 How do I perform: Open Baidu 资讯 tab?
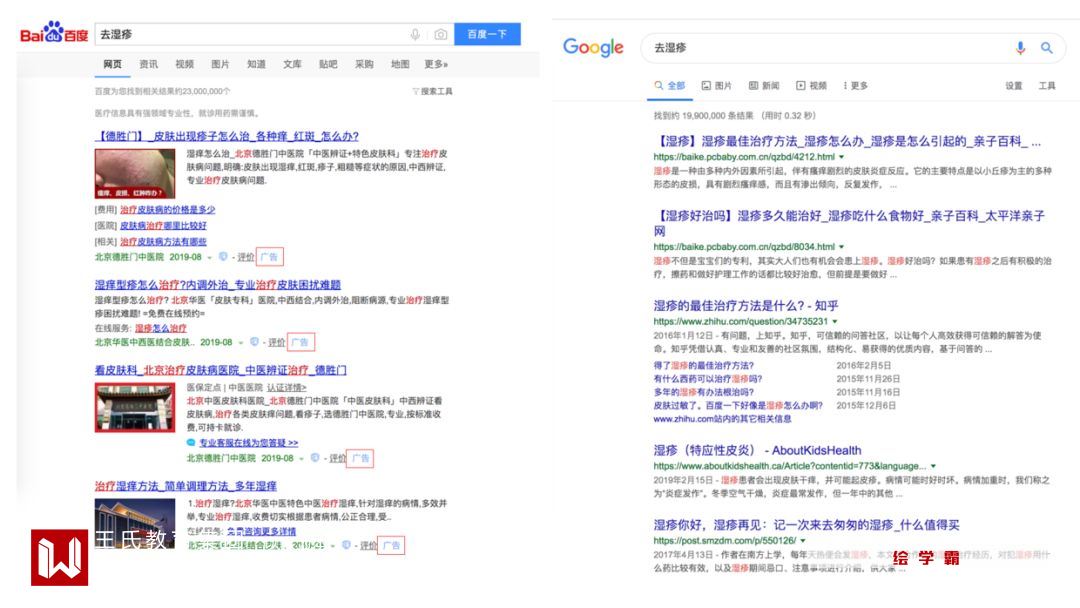click(x=148, y=64)
